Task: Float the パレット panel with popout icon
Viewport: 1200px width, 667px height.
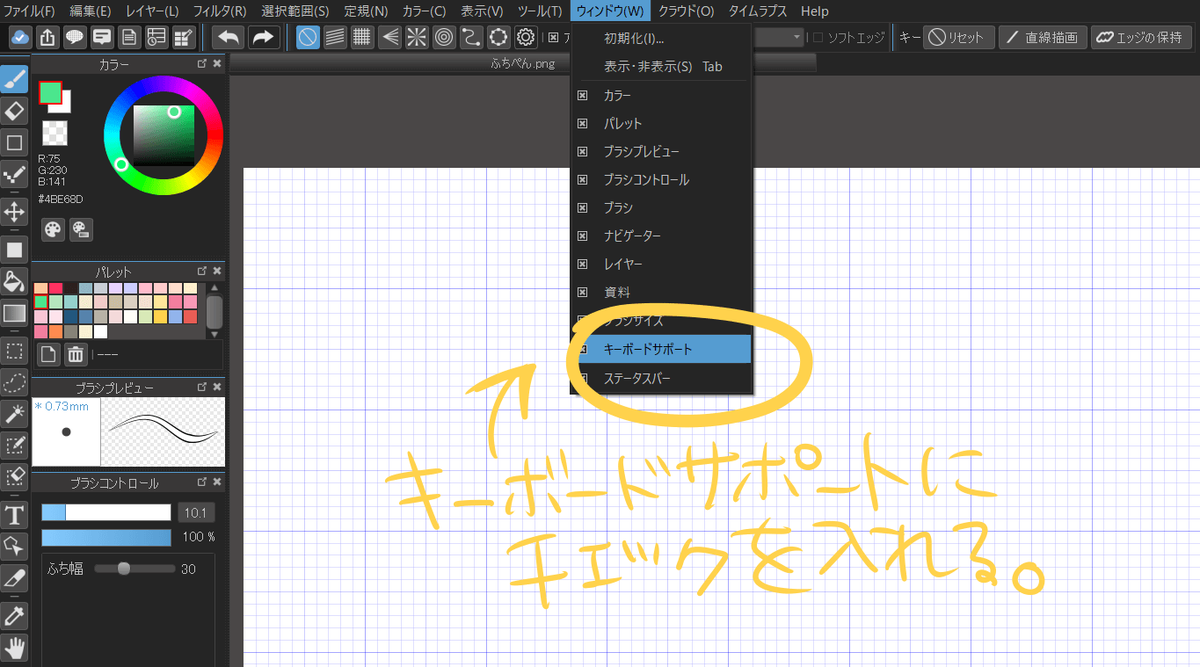Action: [202, 271]
